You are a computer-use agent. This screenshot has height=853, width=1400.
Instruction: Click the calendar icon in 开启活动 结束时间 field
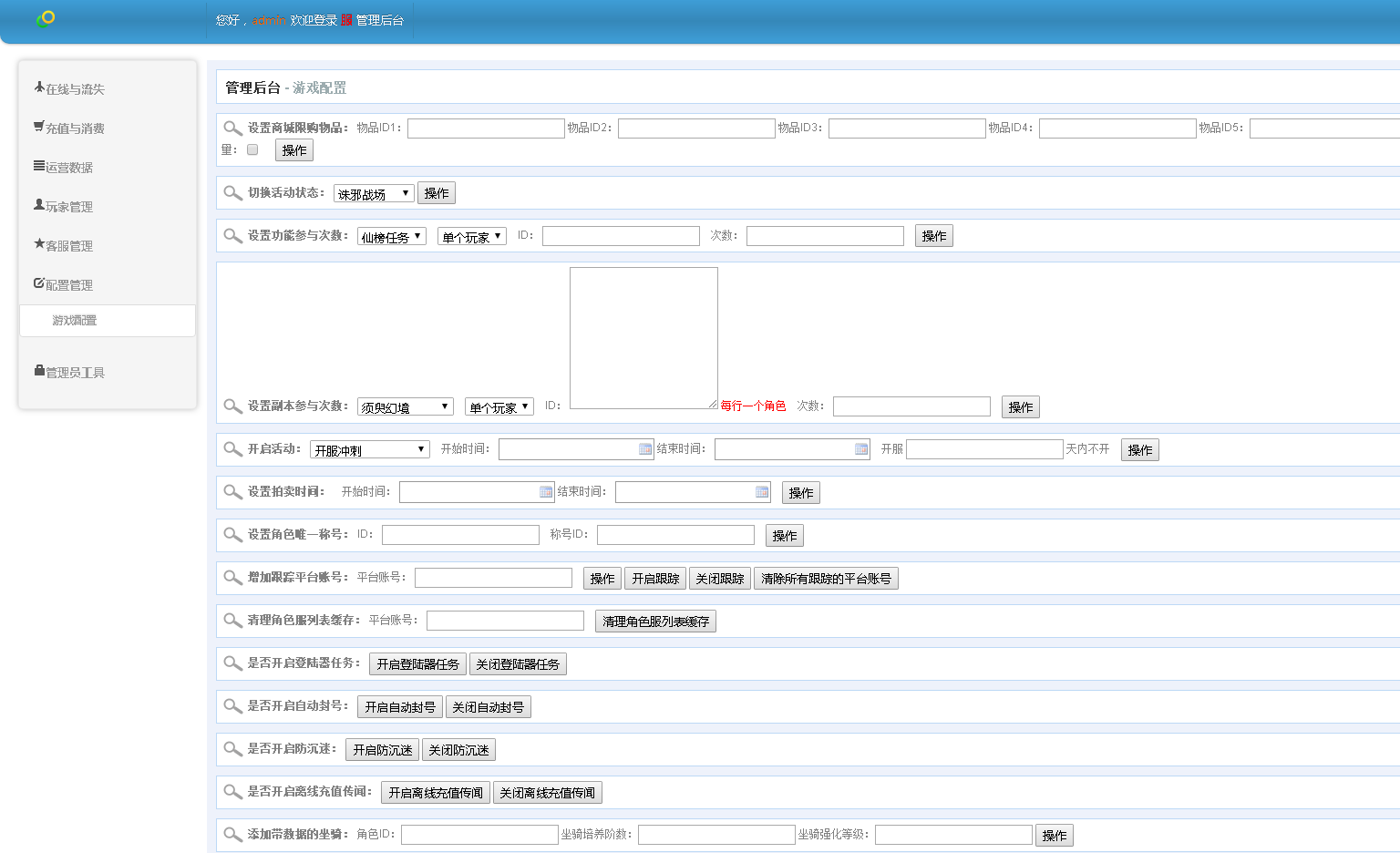861,449
